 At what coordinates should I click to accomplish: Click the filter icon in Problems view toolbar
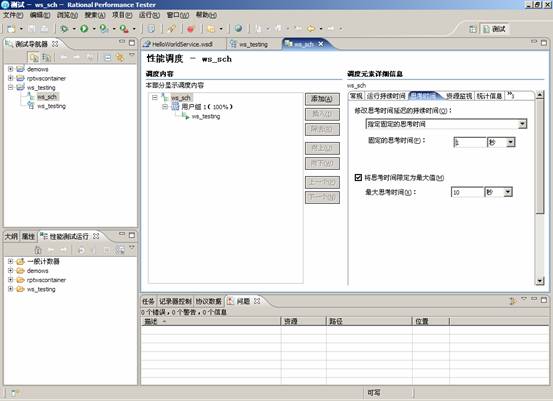[512, 301]
